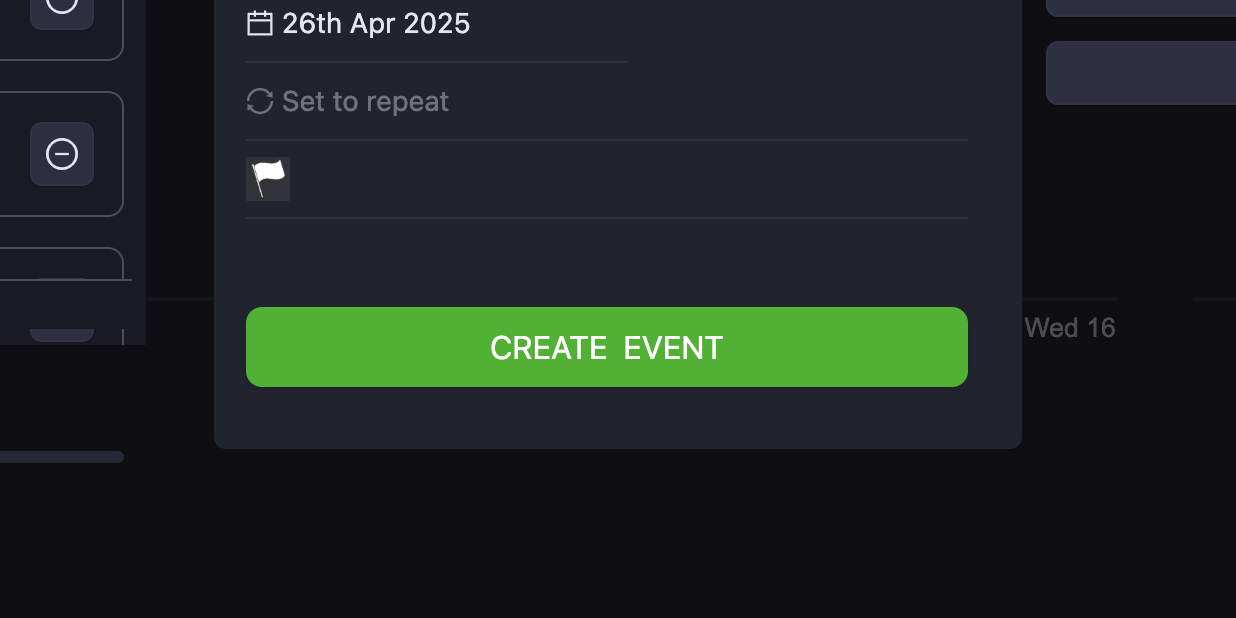Screen dimensions: 1236x618
Task: Click the cut-off minus button at the top left
Action: click(x=62, y=14)
